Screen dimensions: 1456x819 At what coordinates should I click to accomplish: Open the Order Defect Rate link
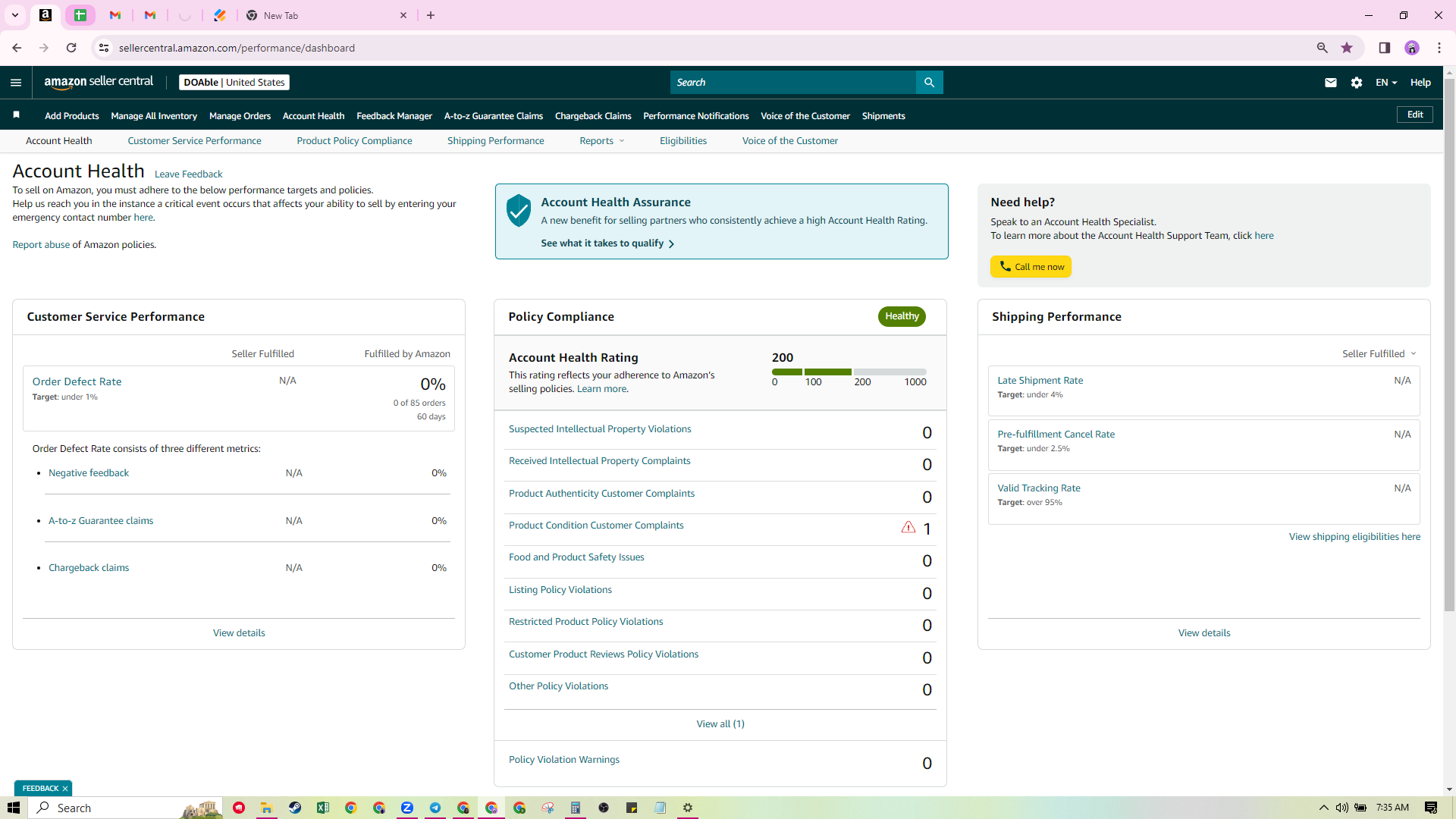pyautogui.click(x=77, y=381)
